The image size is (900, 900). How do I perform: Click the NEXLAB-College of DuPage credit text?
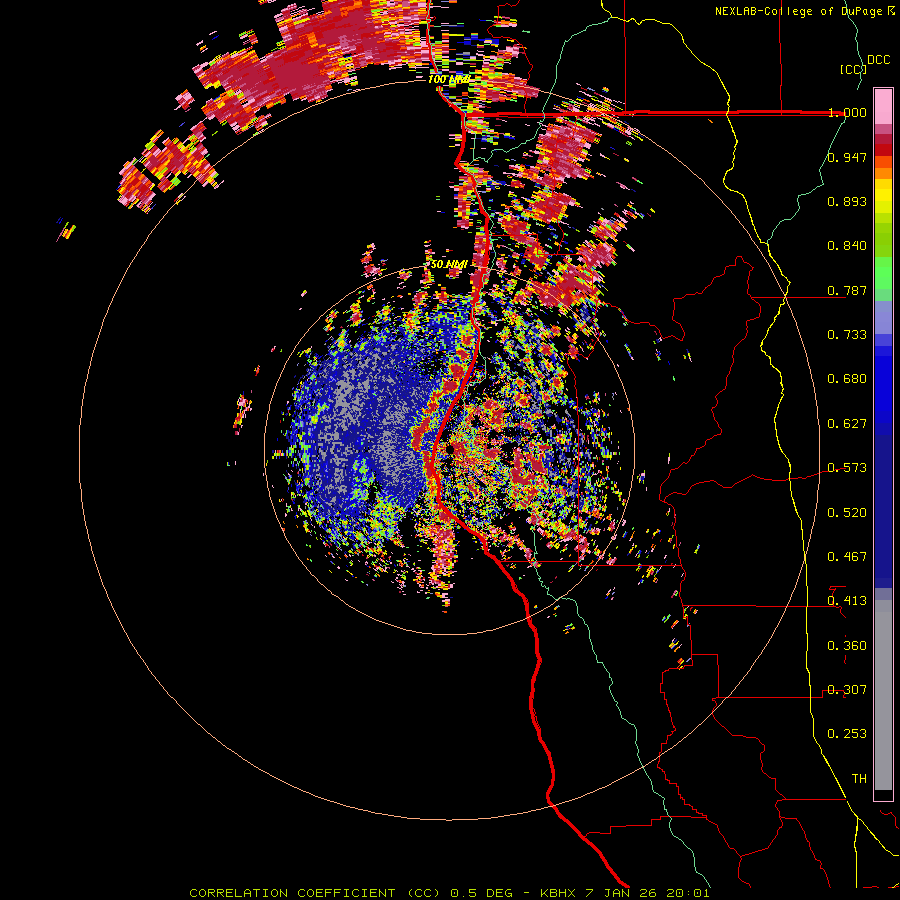[805, 11]
